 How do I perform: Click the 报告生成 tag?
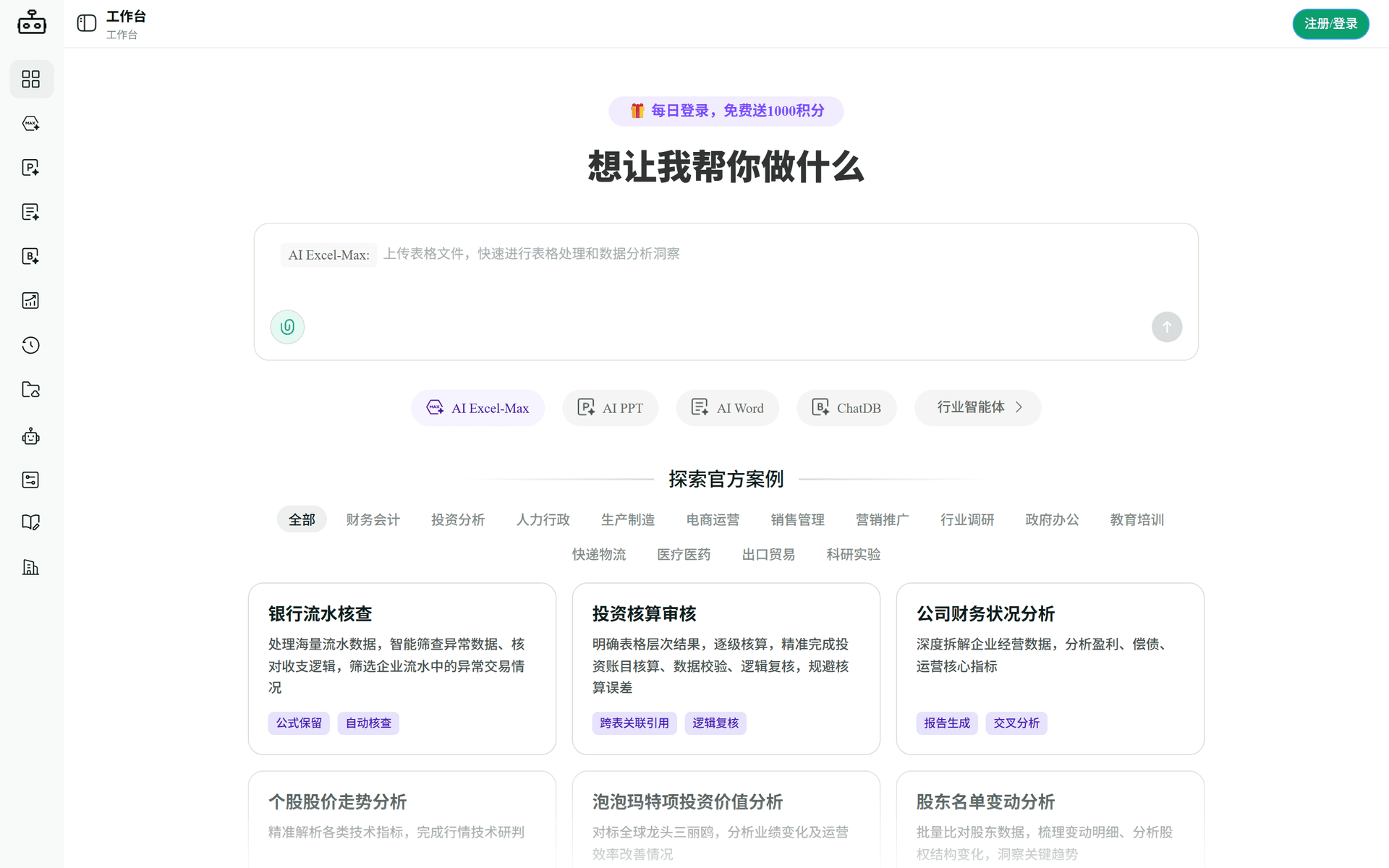tap(947, 723)
